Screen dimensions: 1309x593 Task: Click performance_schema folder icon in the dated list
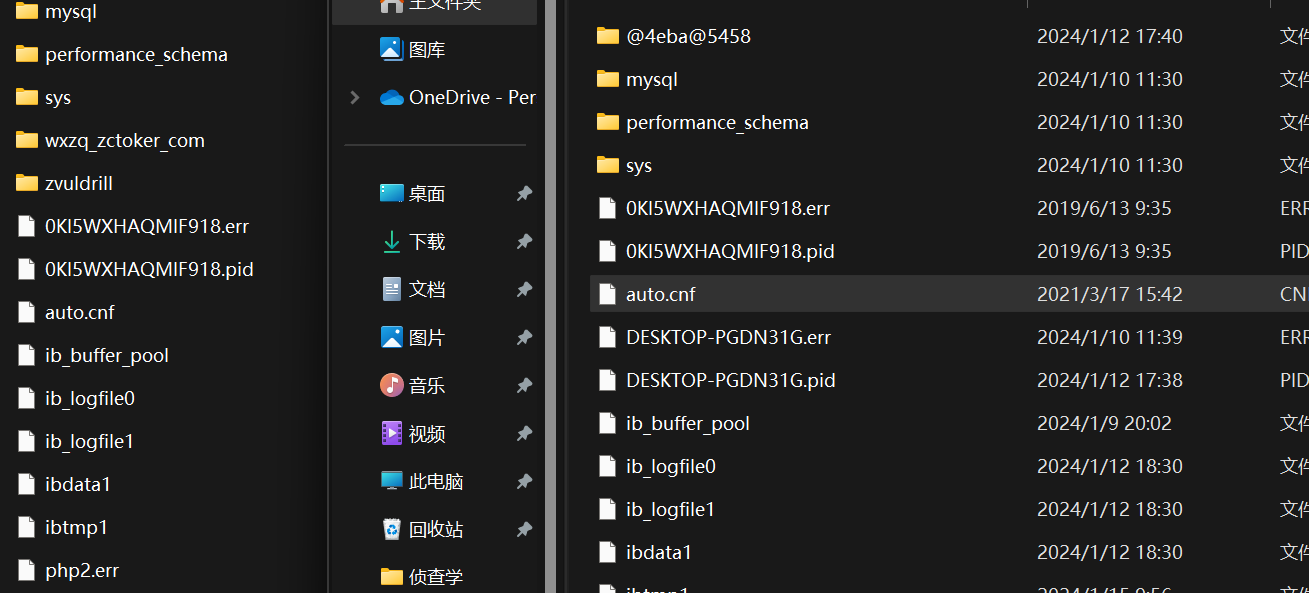(x=608, y=122)
